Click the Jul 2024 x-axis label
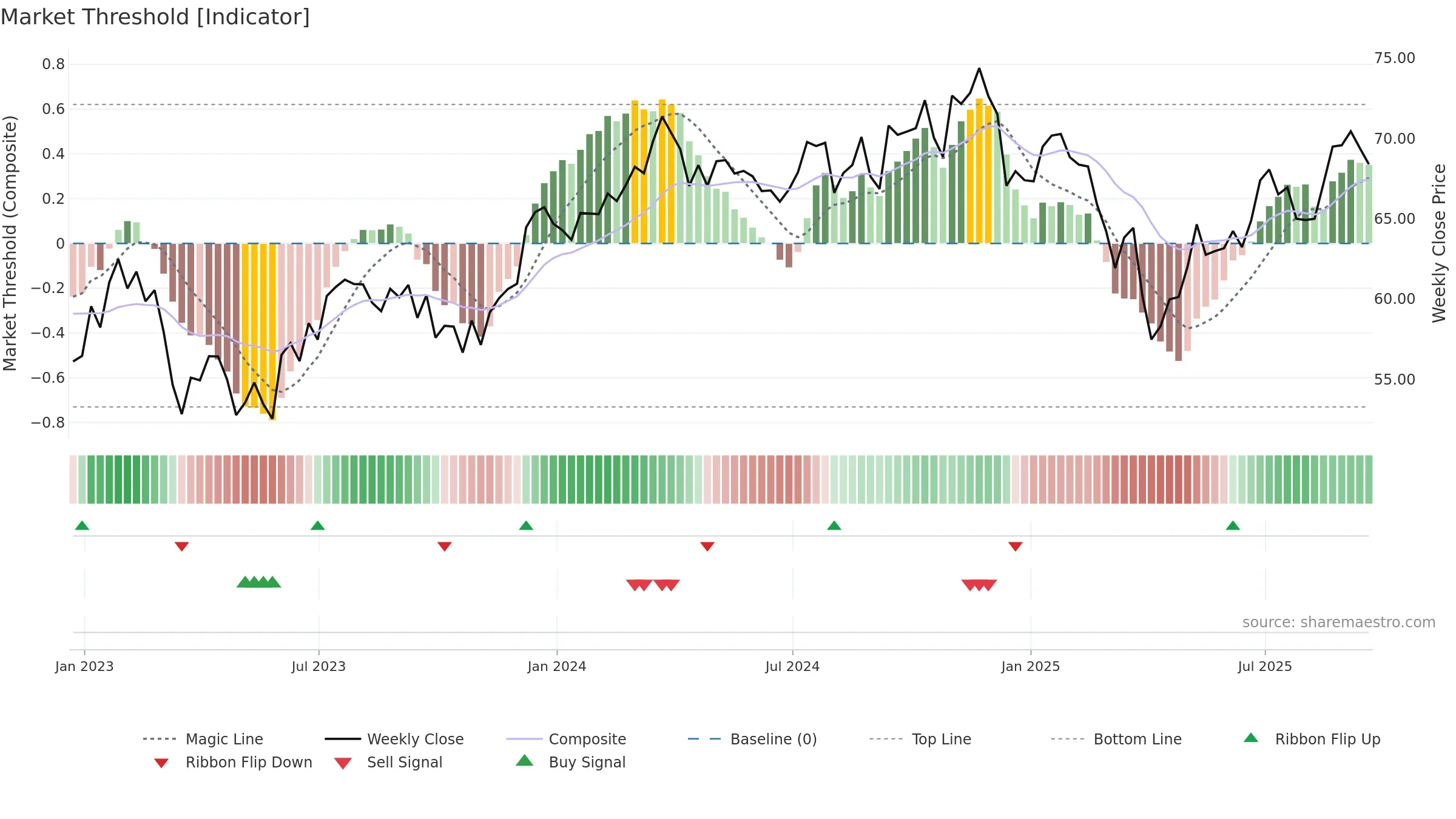 point(792,666)
